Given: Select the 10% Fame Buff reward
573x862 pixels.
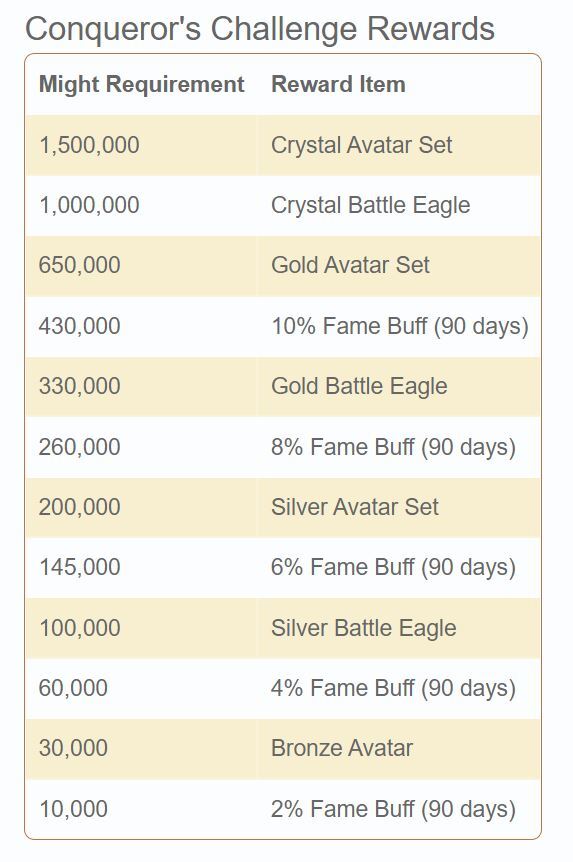Looking at the screenshot, I should coord(400,327).
